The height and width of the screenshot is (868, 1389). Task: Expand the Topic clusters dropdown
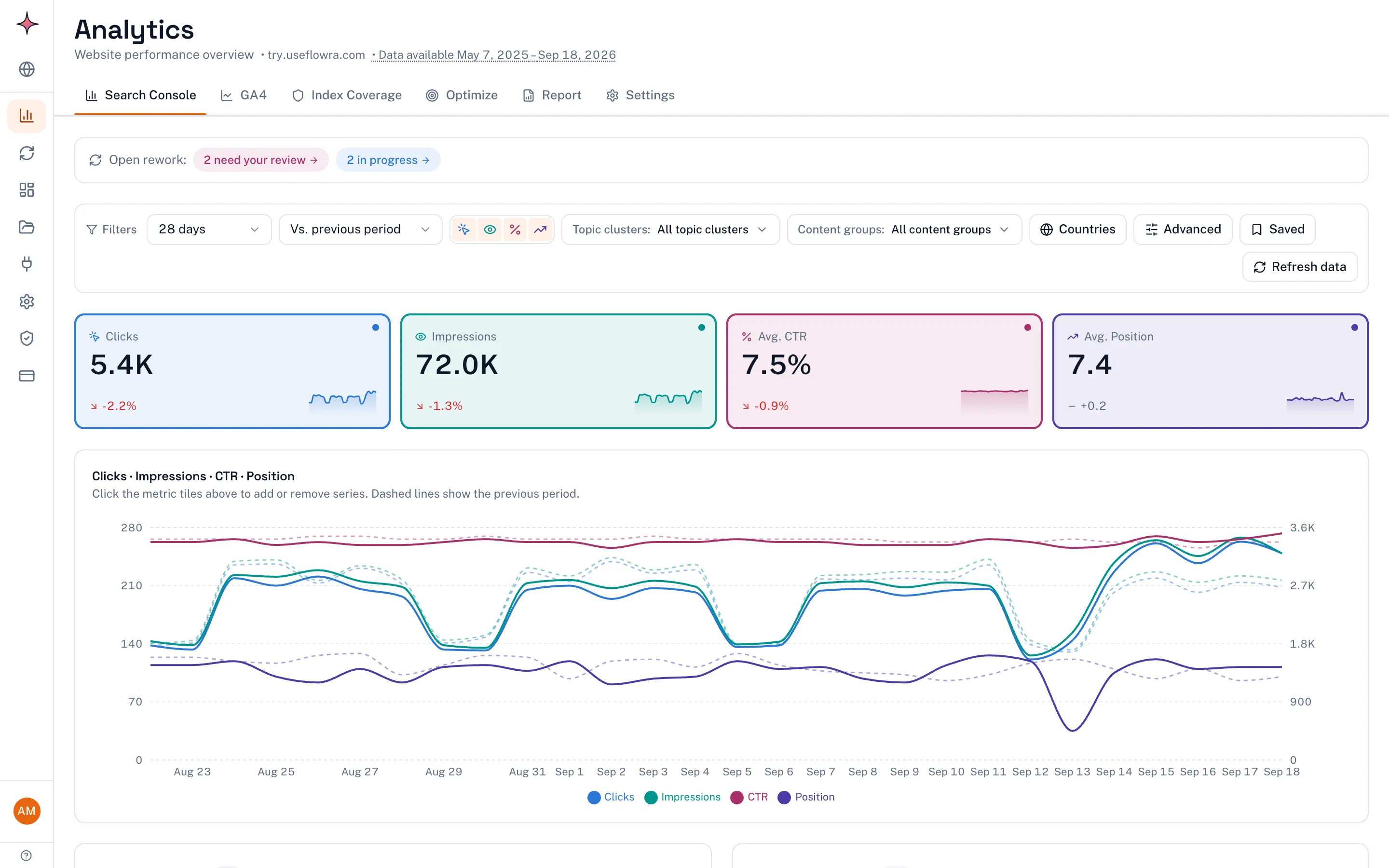[670, 230]
